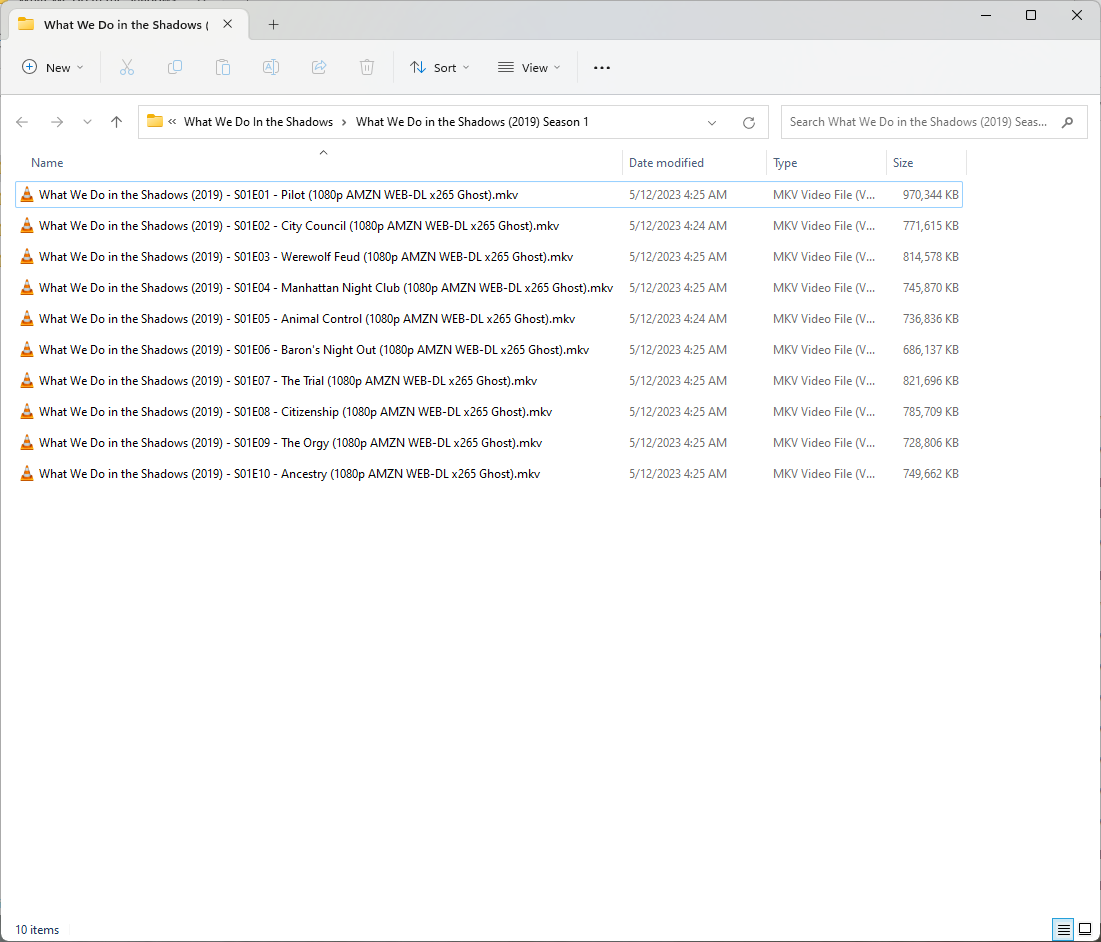Click the 771,615 KB size cell
Screen dimensions: 1101x942
point(930,225)
